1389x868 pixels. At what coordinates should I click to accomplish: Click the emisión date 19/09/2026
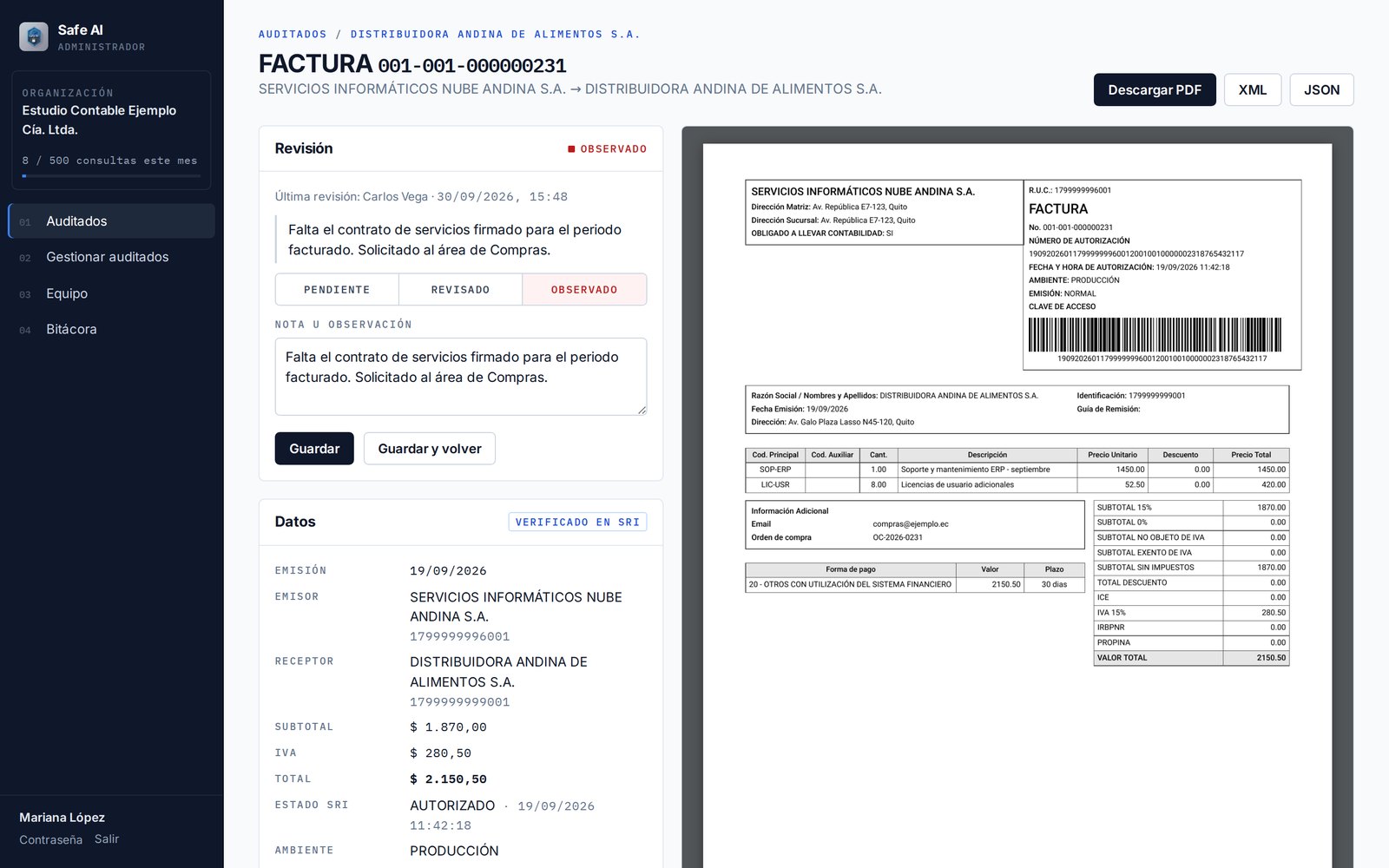click(x=448, y=571)
